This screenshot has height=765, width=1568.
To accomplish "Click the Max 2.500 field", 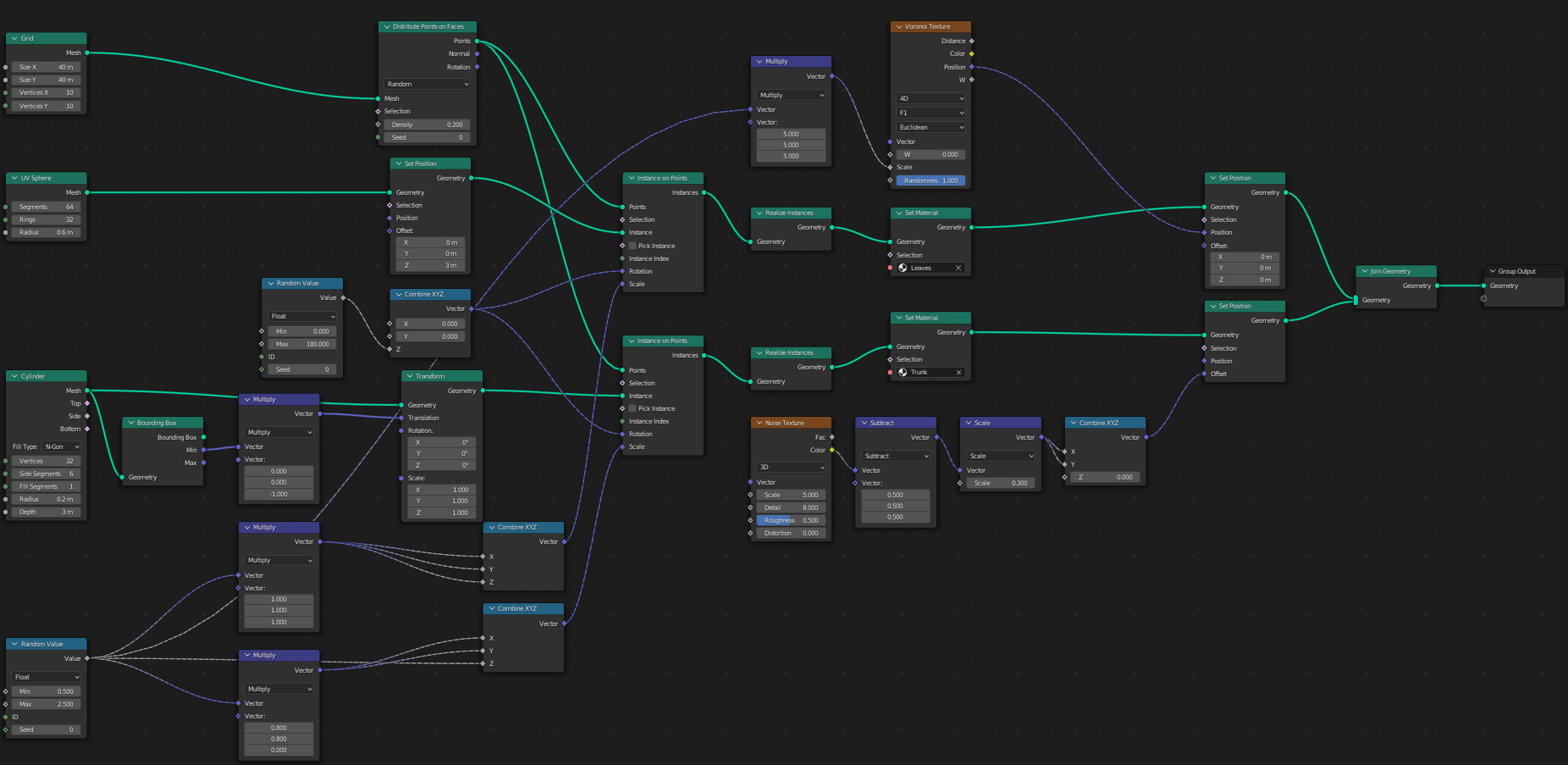I will [47, 704].
